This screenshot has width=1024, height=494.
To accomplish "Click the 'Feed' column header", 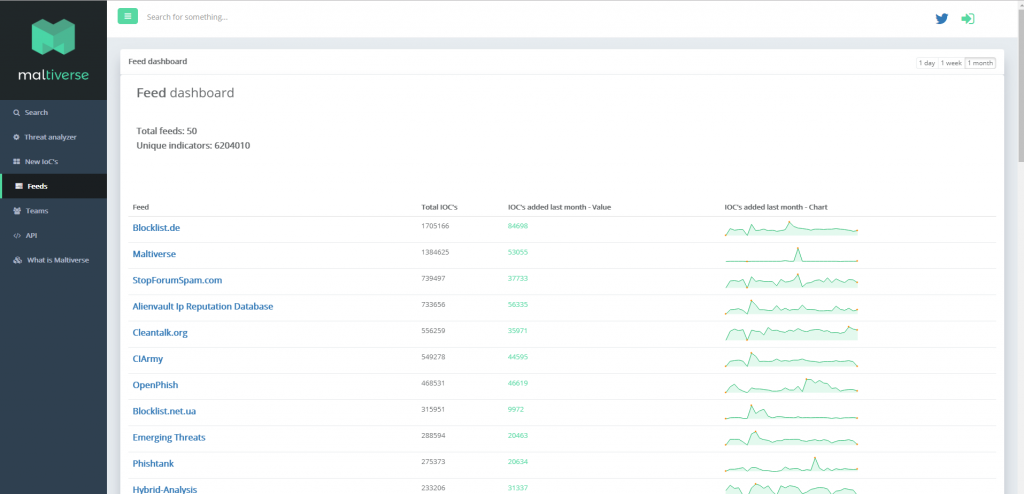I will [140, 207].
